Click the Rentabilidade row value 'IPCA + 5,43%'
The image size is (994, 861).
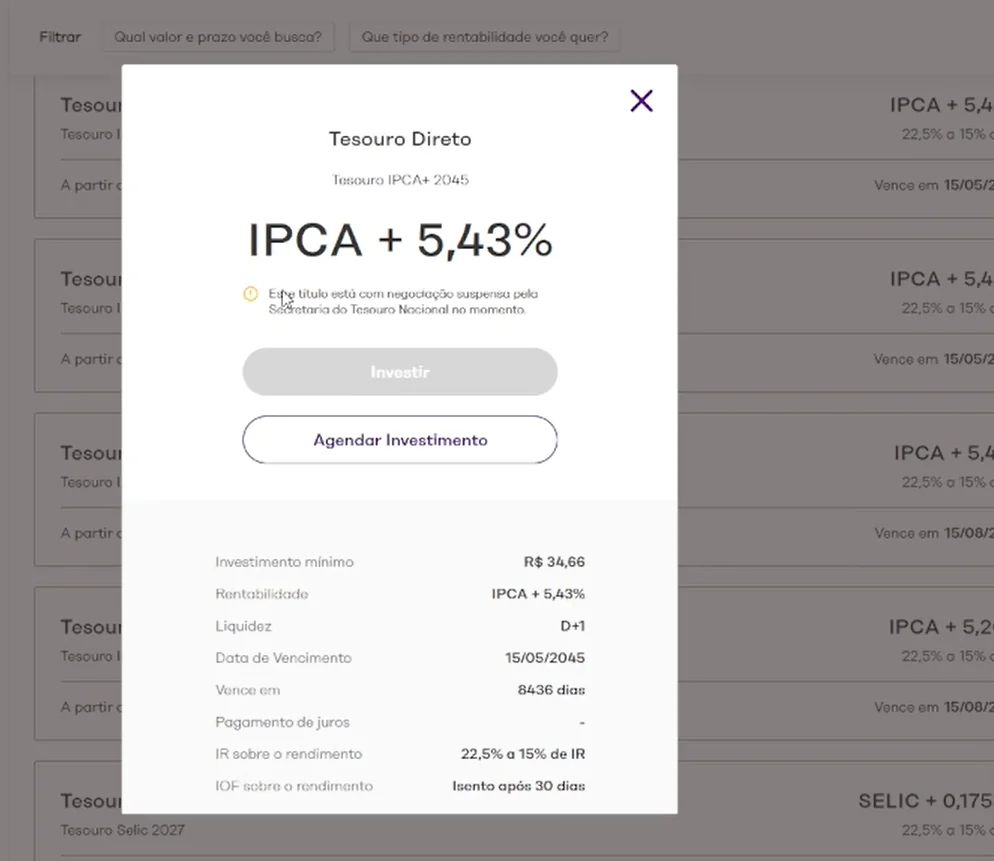click(x=538, y=594)
